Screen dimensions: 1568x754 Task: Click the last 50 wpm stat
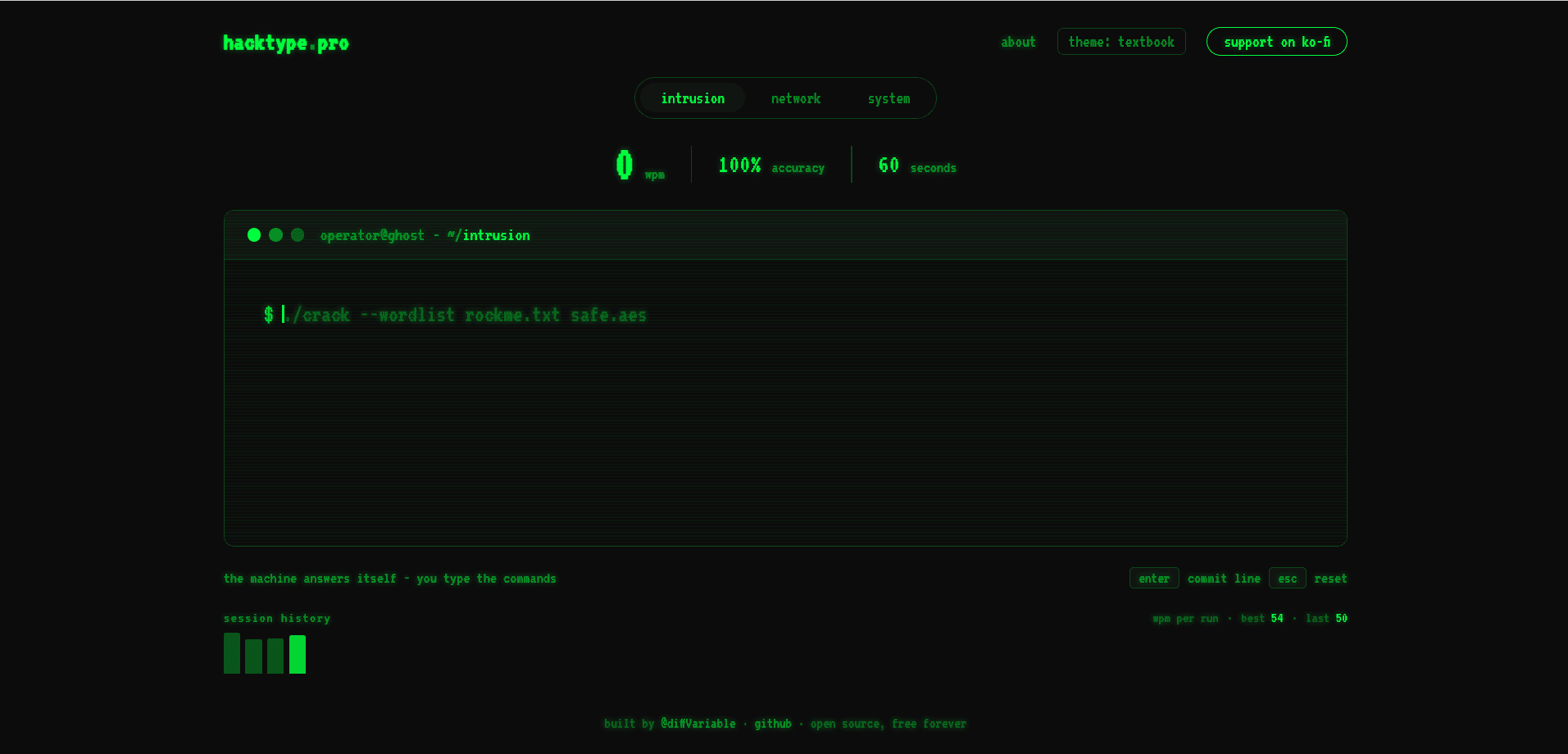(1326, 619)
